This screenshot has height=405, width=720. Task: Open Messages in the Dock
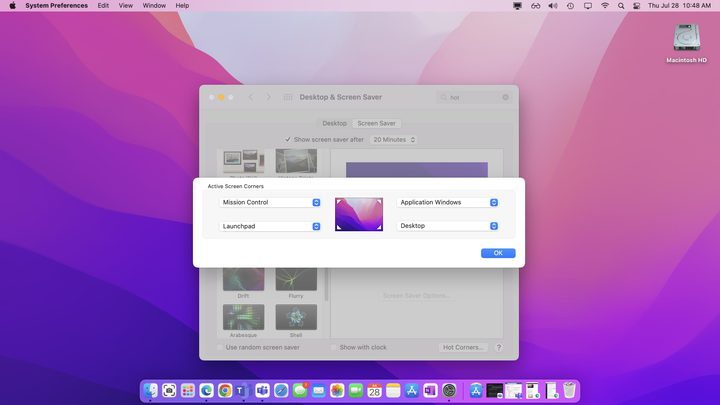click(x=300, y=390)
